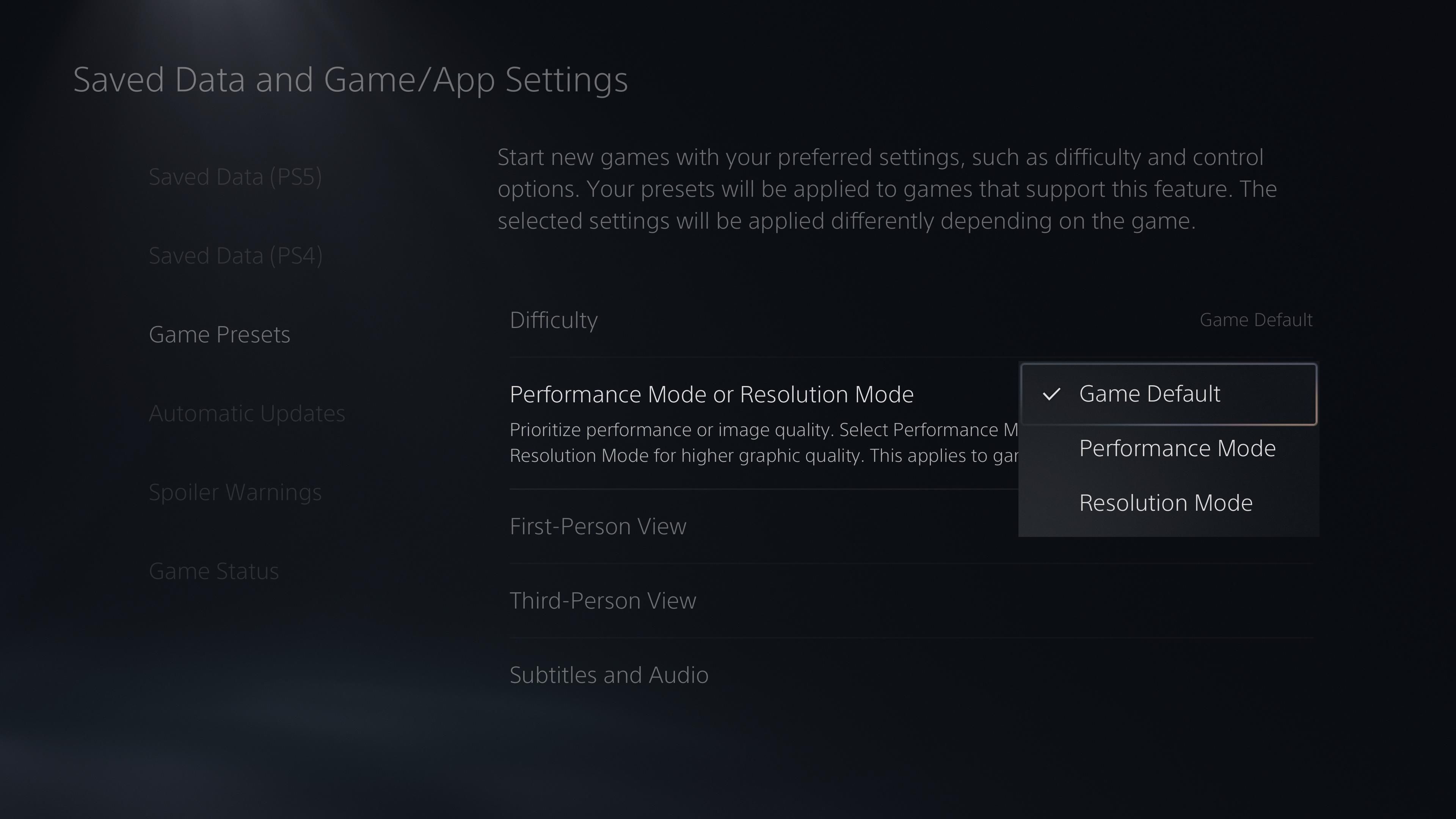Click the Prioritize performance or image quality description
Image resolution: width=1456 pixels, height=819 pixels.
[x=764, y=442]
